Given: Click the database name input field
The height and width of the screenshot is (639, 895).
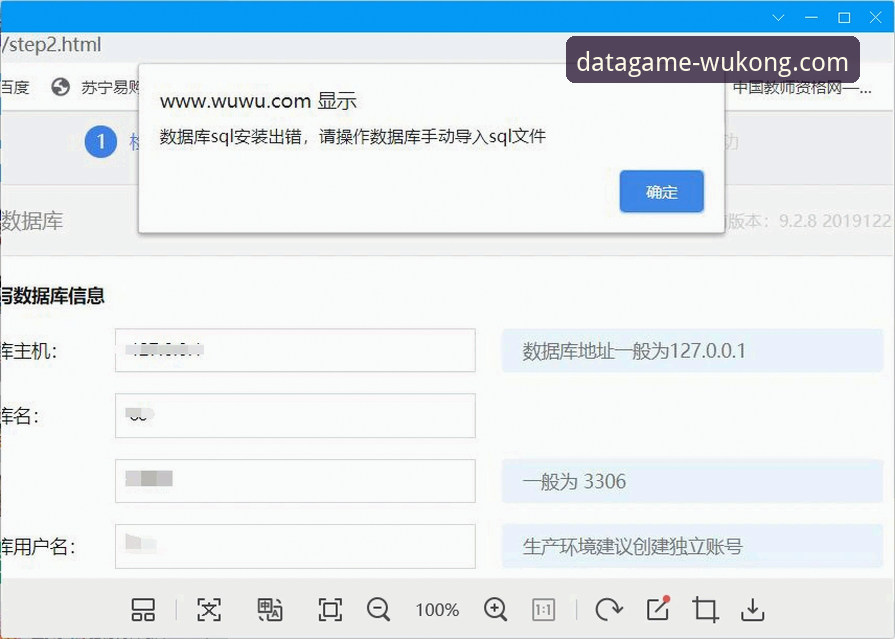Looking at the screenshot, I should click(295, 416).
